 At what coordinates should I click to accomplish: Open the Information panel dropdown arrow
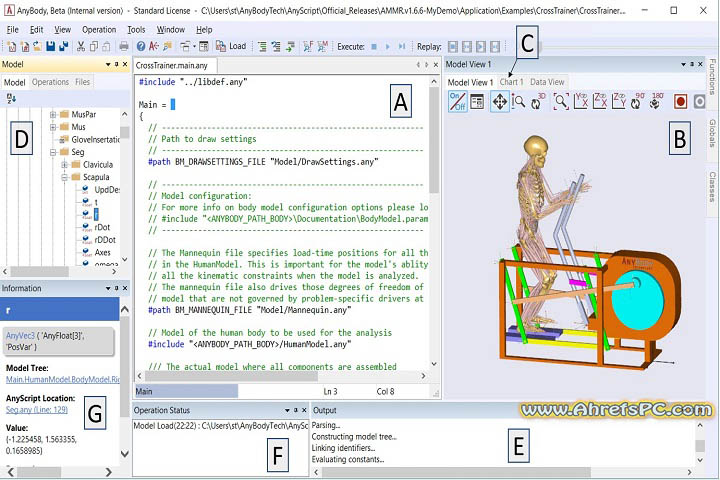[108, 288]
